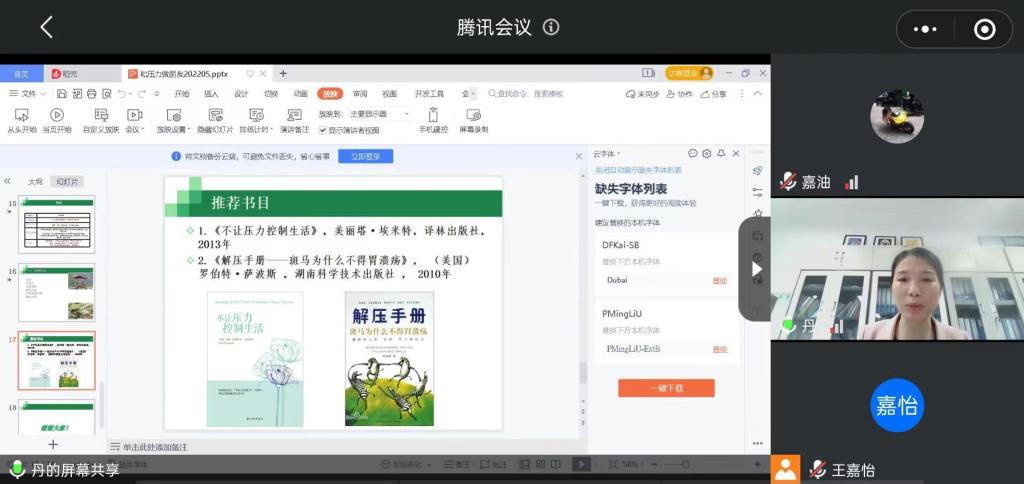This screenshot has width=1024, height=484.
Task: Click 从头开始 to start slideshow from beginning
Action: pyautogui.click(x=21, y=116)
